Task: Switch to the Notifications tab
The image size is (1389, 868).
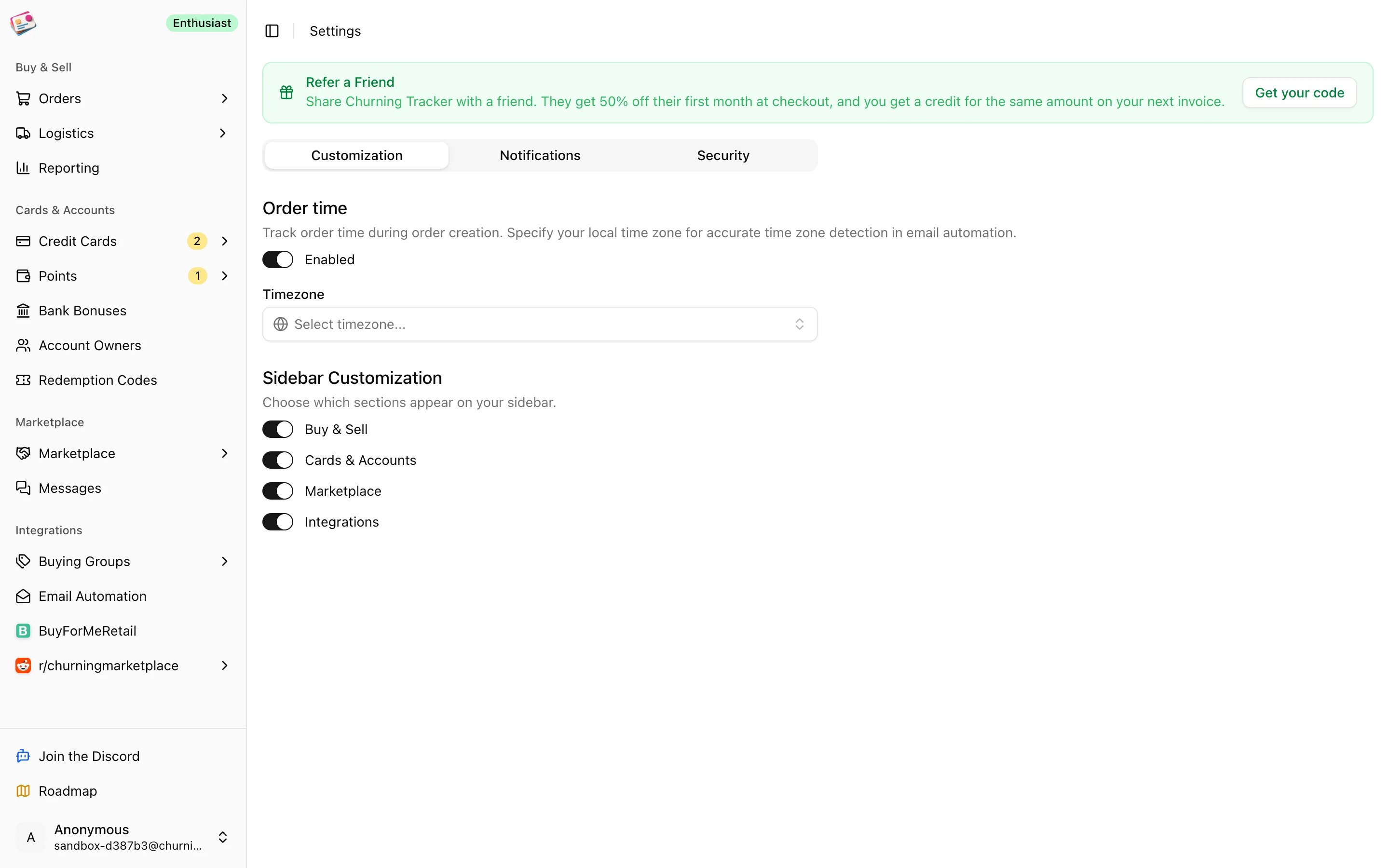Action: pos(540,156)
